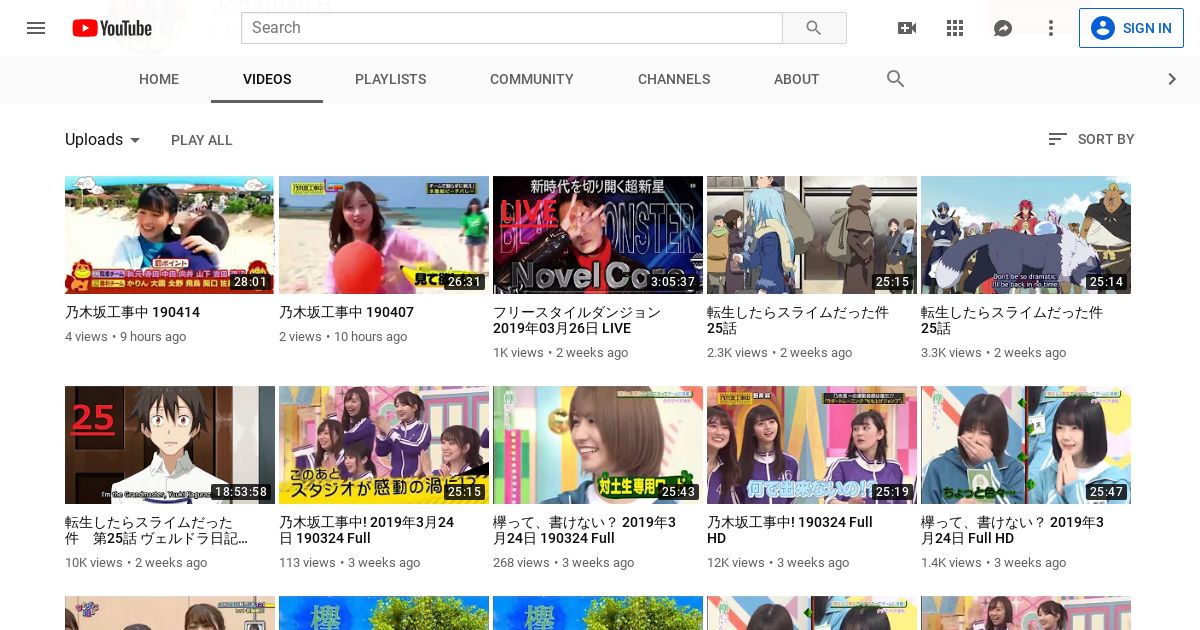Screen dimensions: 1200x630
Task: Open the hamburger guide menu
Action: pyautogui.click(x=36, y=28)
